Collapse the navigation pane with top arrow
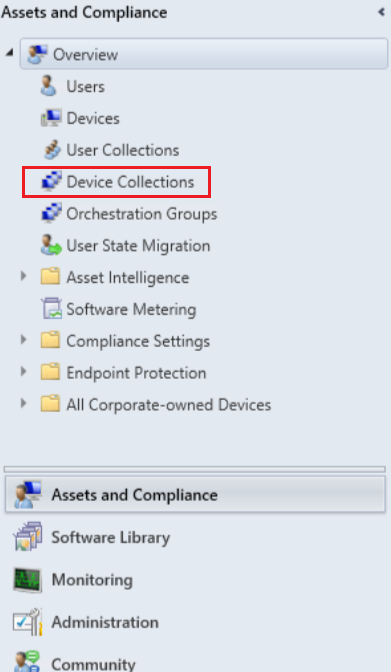The image size is (391, 672). click(x=381, y=12)
